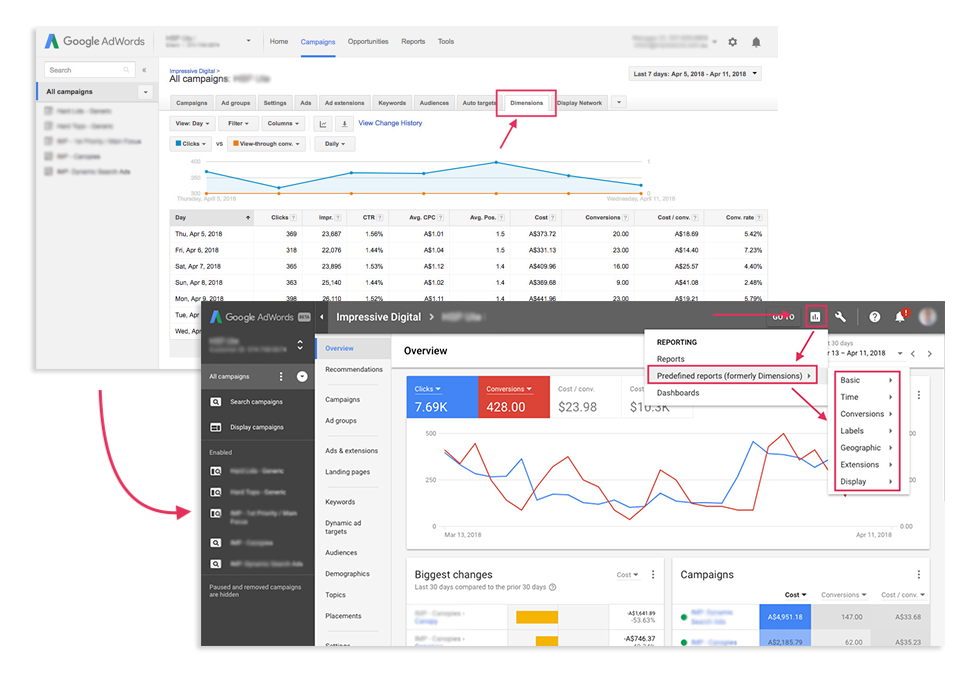Open the Clicks metric dropdown above the chart
The height and width of the screenshot is (682, 979).
(191, 144)
